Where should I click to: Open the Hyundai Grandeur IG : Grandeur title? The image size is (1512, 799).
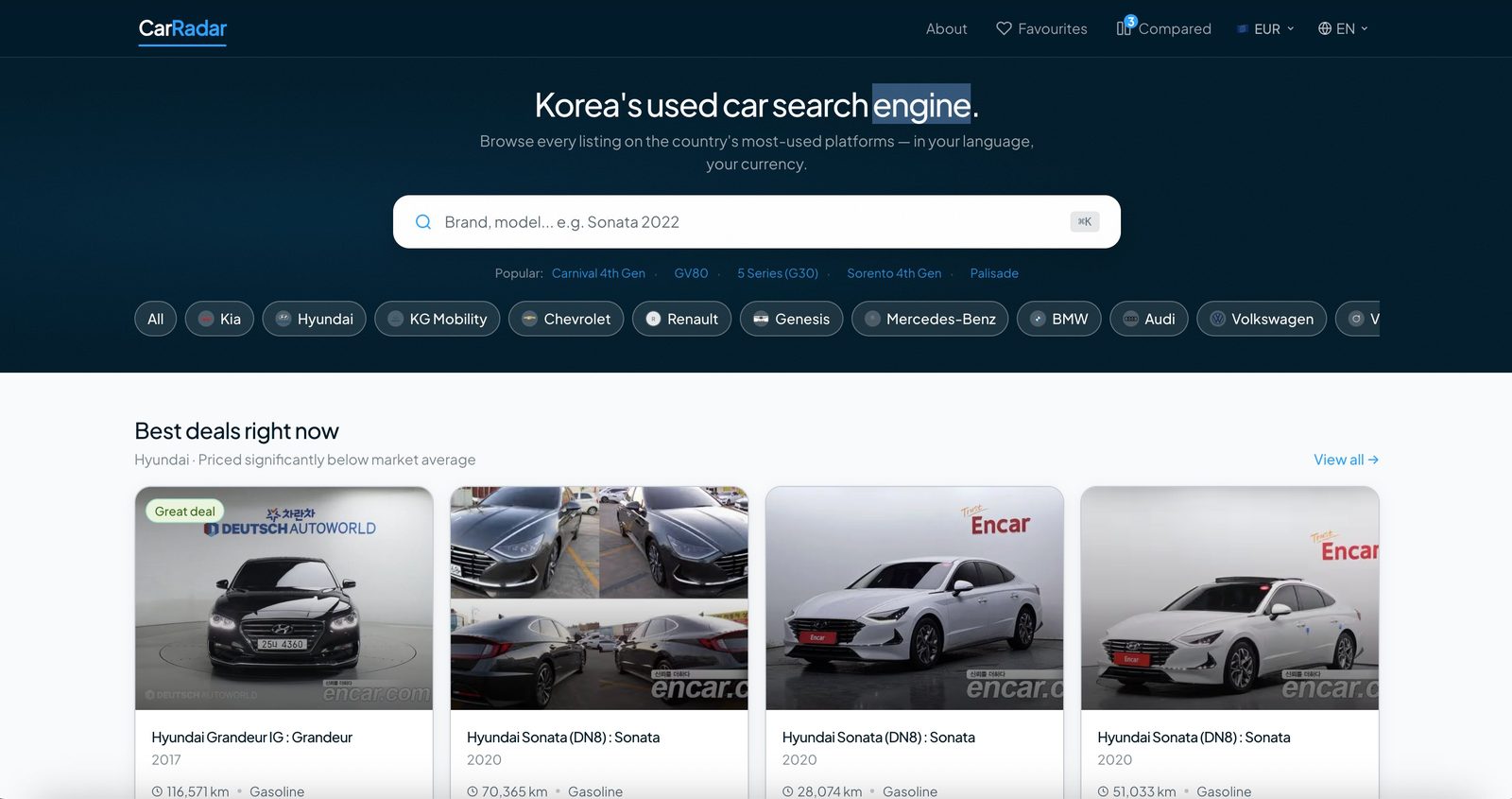click(251, 738)
